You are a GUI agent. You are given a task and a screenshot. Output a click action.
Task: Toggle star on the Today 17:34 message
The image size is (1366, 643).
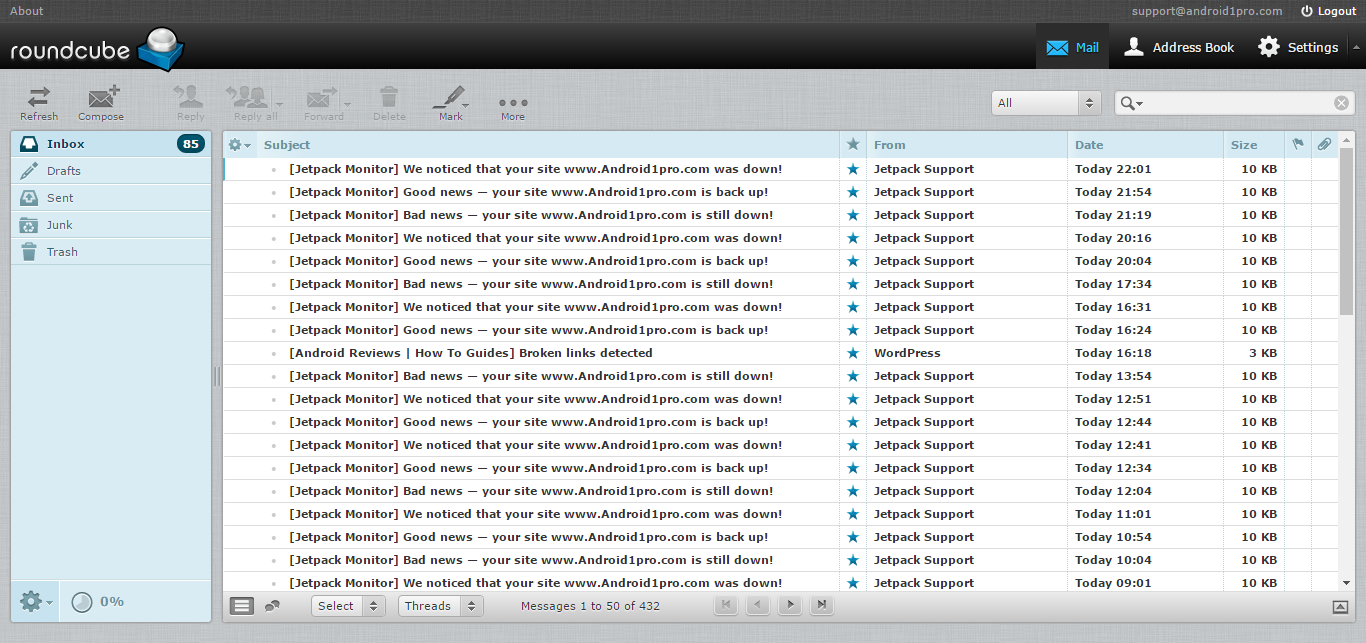pos(853,284)
